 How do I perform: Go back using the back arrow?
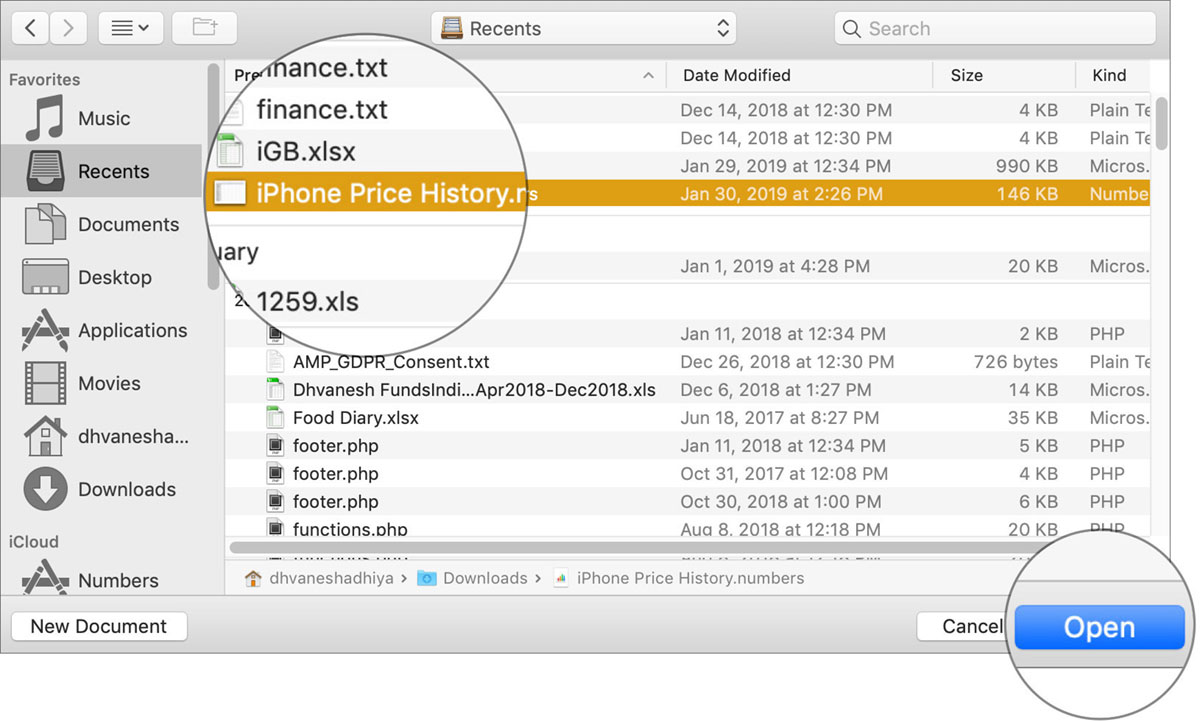pyautogui.click(x=29, y=27)
